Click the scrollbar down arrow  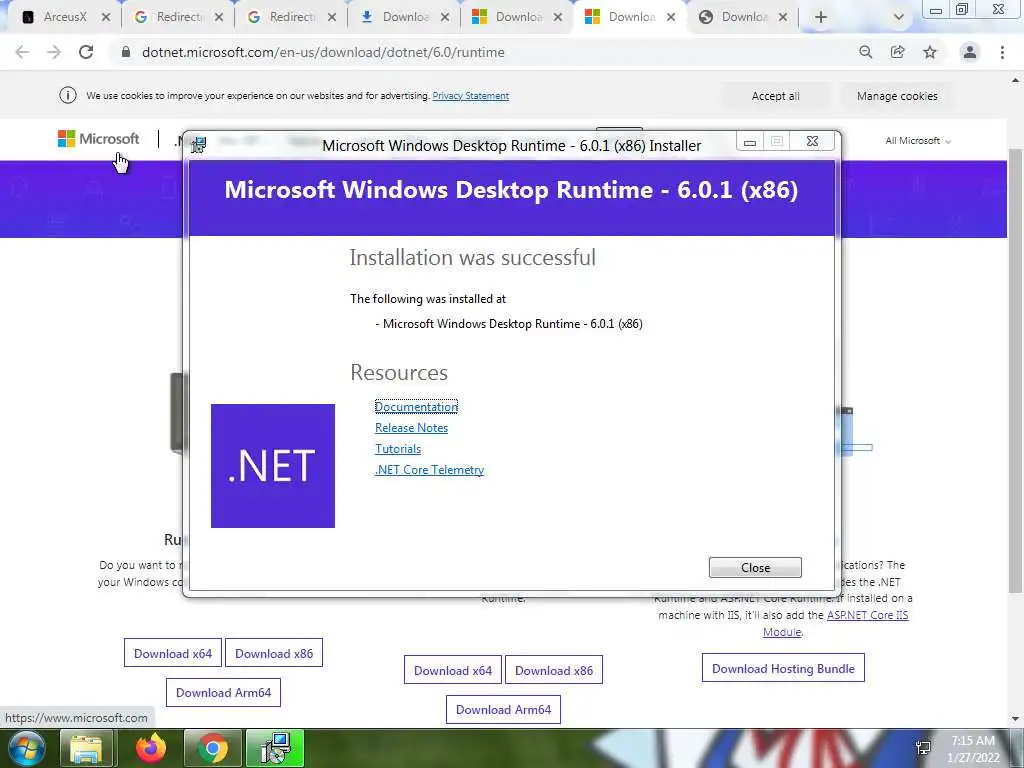[x=1016, y=719]
